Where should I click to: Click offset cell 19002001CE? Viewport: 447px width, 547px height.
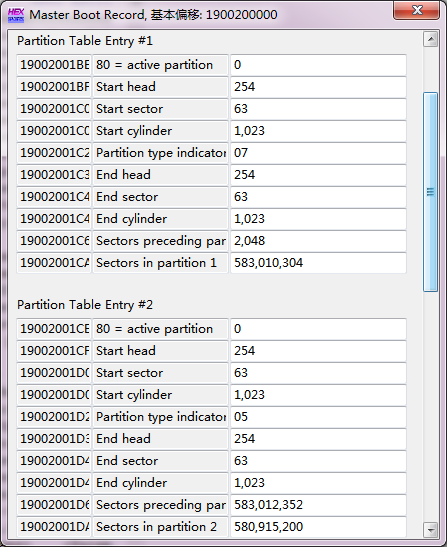[x=54, y=329]
